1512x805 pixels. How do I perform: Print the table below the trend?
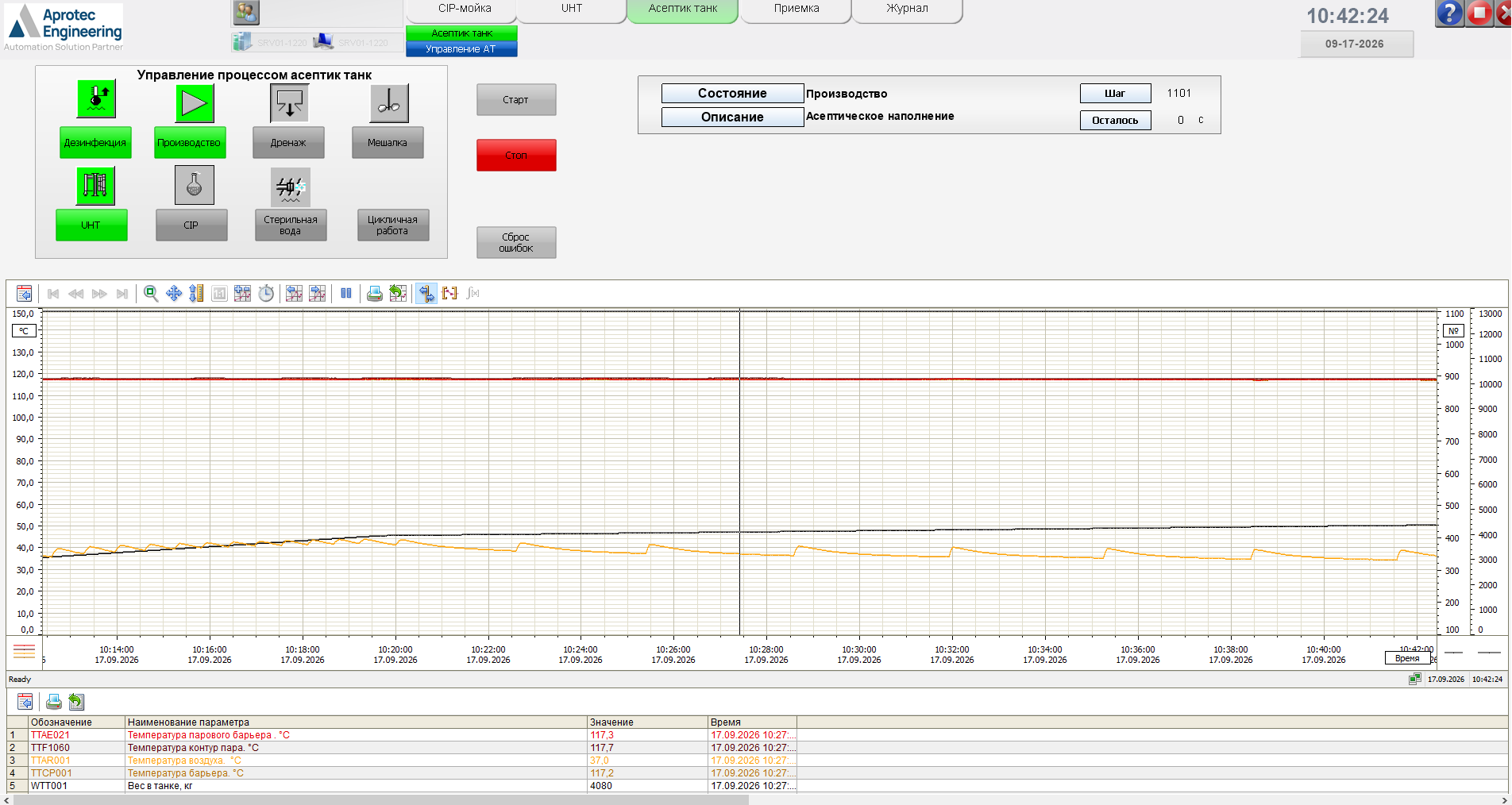pos(54,702)
